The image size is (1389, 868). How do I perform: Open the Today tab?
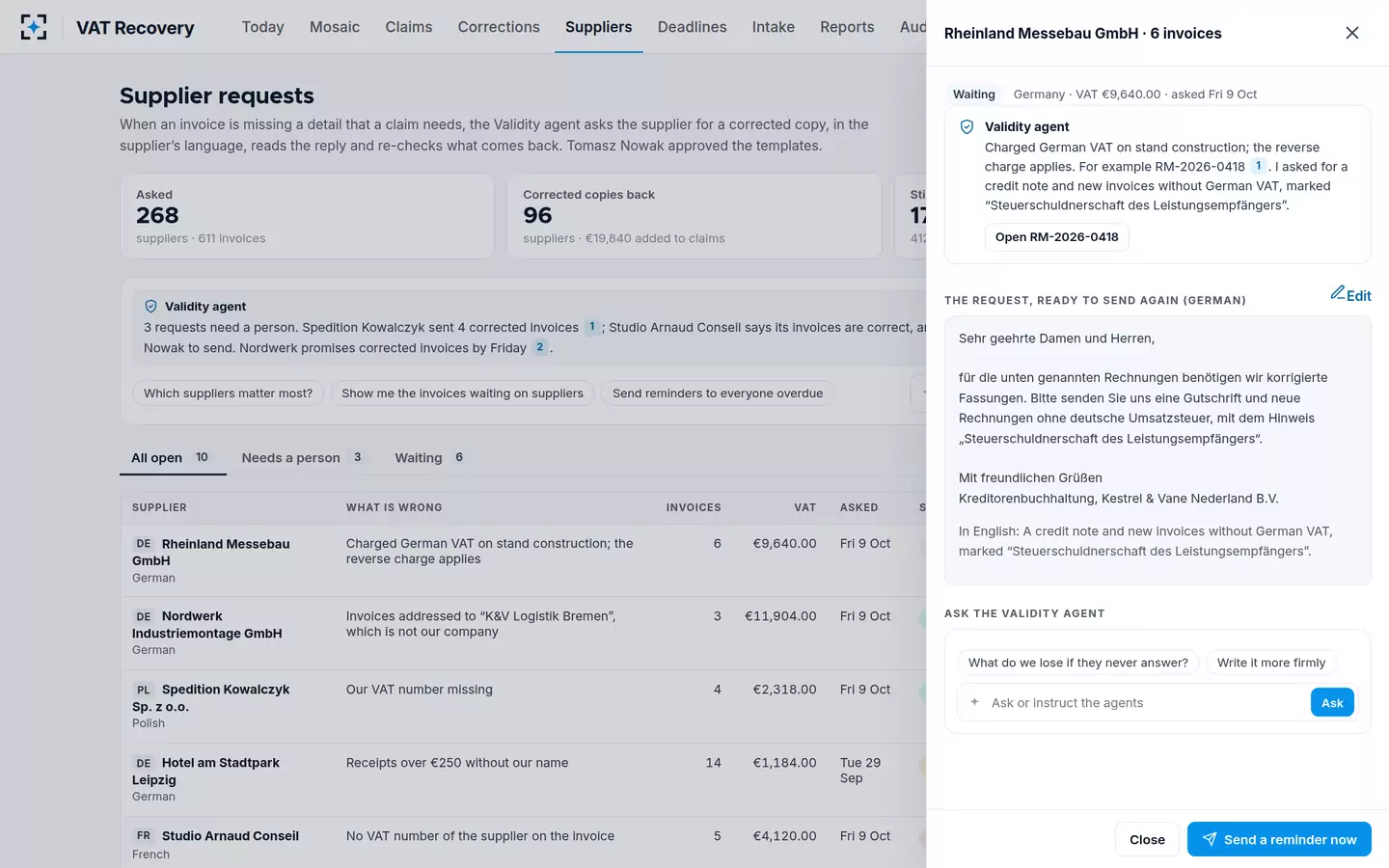coord(262,27)
